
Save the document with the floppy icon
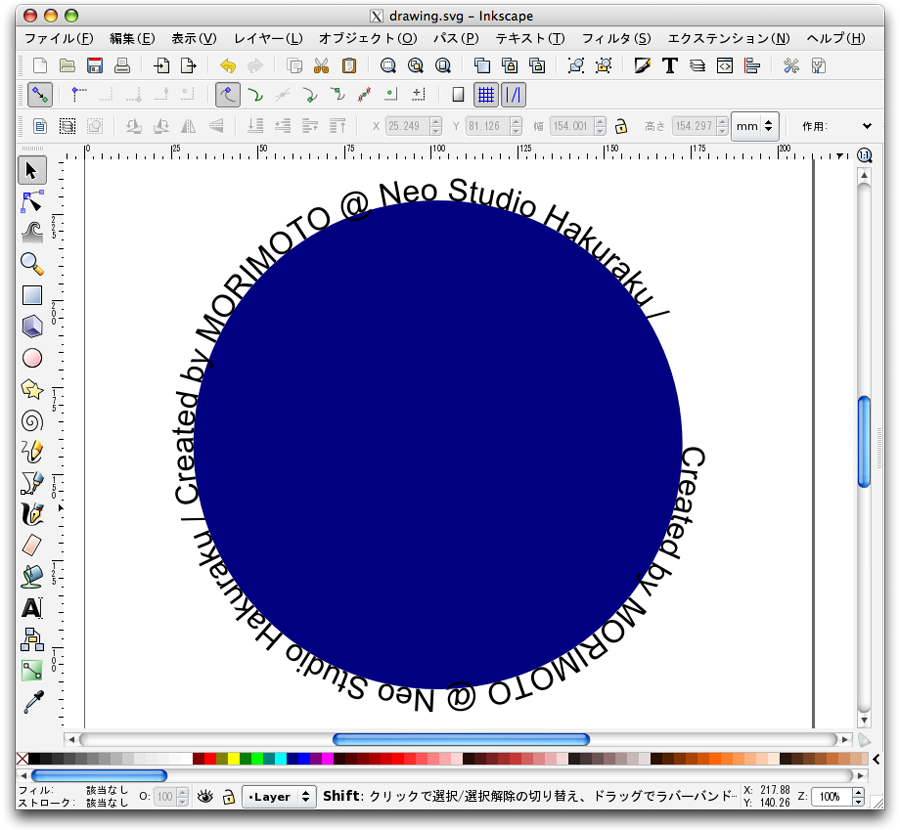tap(95, 65)
